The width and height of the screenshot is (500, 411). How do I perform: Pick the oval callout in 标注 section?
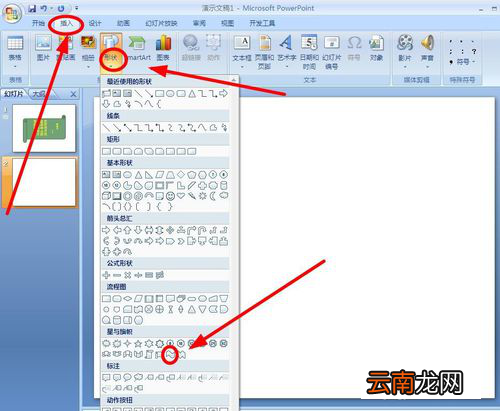[127, 377]
